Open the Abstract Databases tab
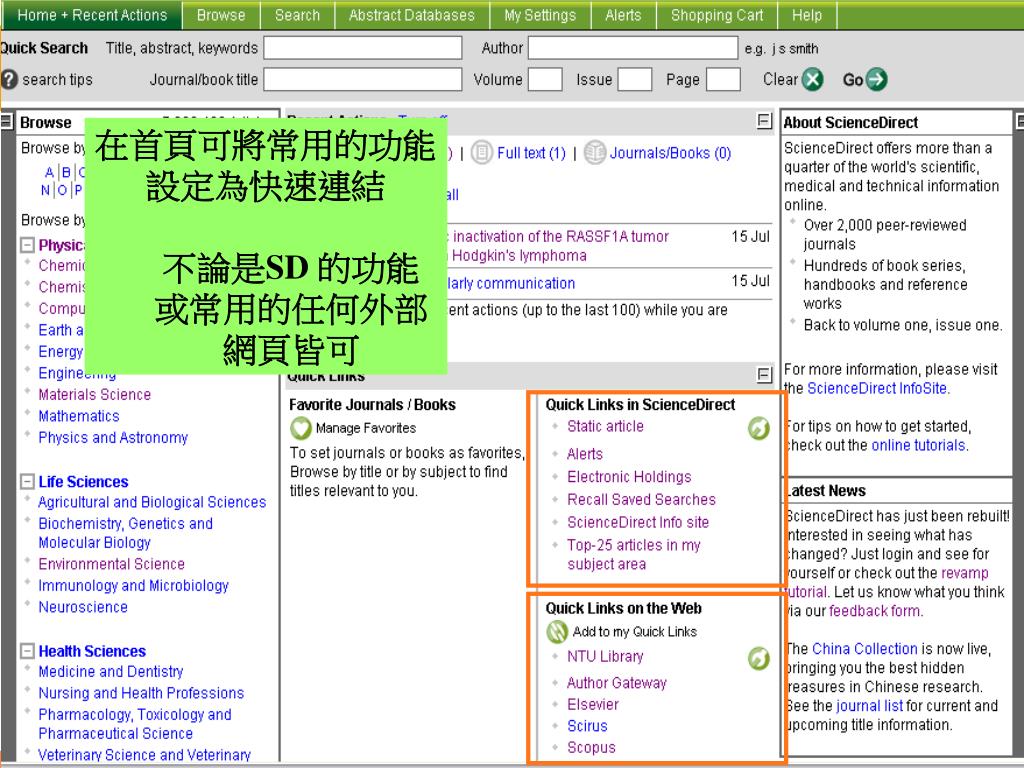Screen dimensions: 1024x768 pos(411,15)
